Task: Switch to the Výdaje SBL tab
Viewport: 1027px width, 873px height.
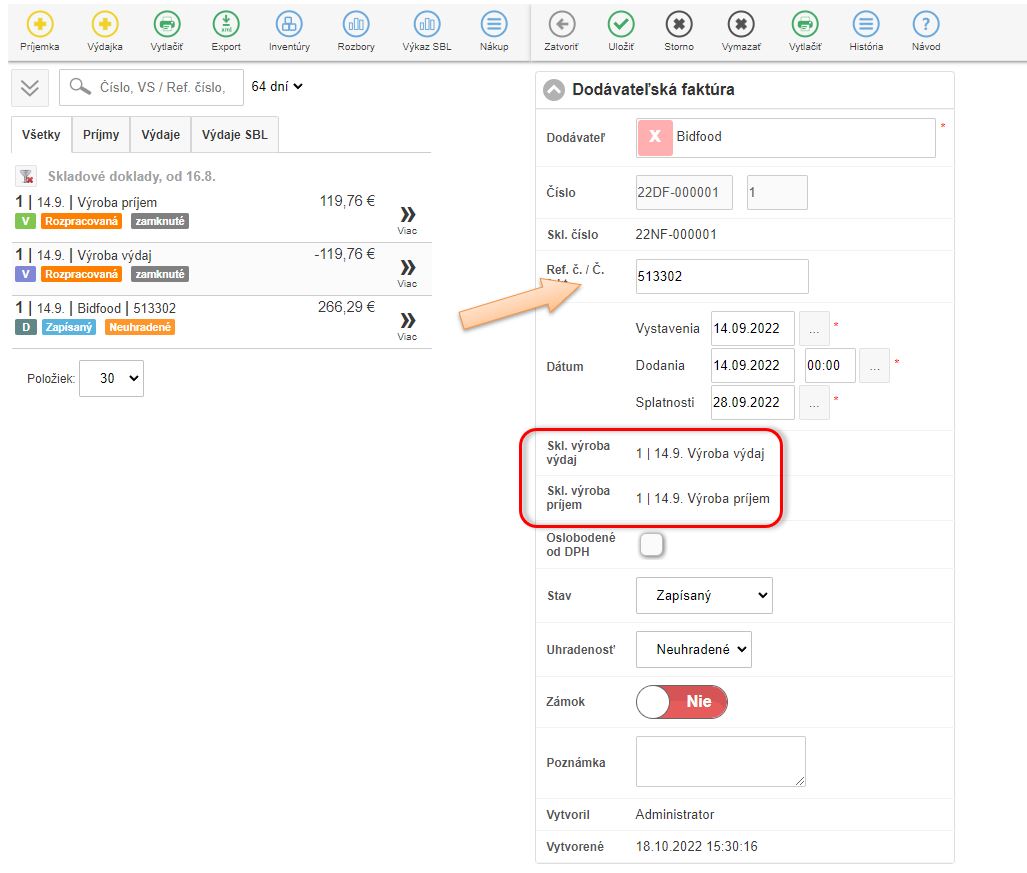Action: [235, 135]
